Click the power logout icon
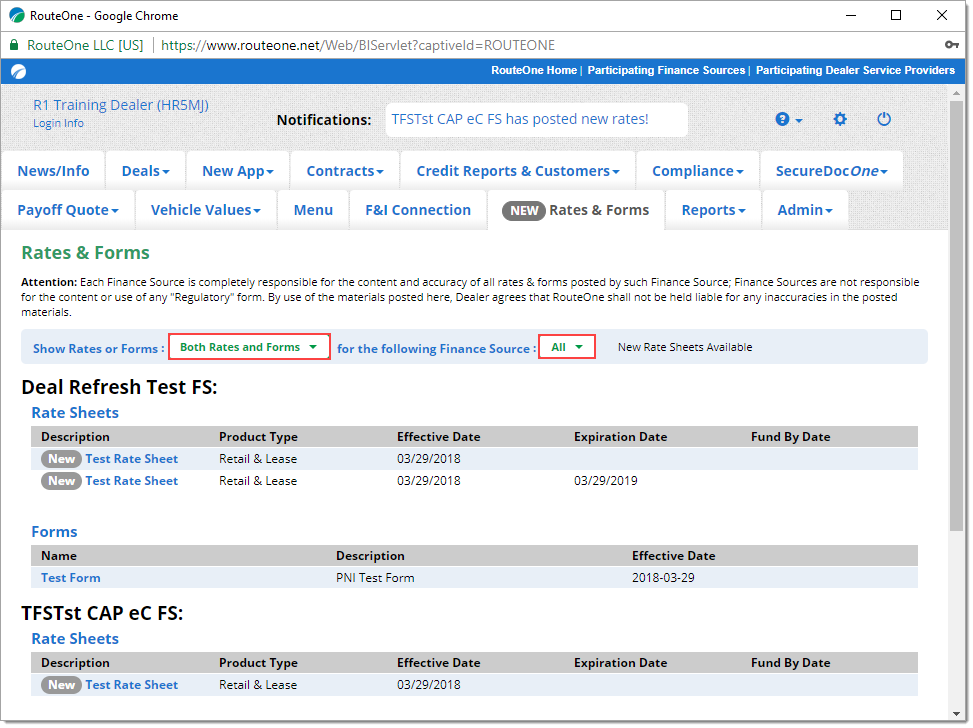Viewport: 973px width, 728px height. (884, 119)
